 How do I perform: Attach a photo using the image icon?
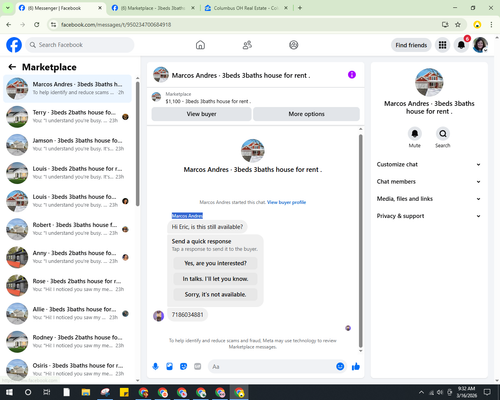(x=169, y=367)
